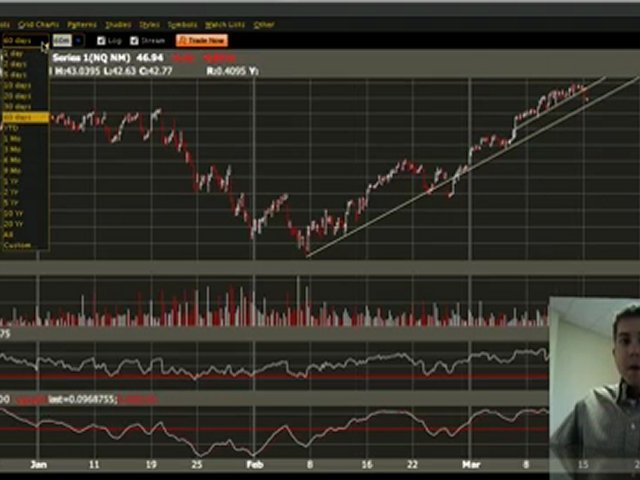Click the Mar label on the date axis

pos(471,464)
